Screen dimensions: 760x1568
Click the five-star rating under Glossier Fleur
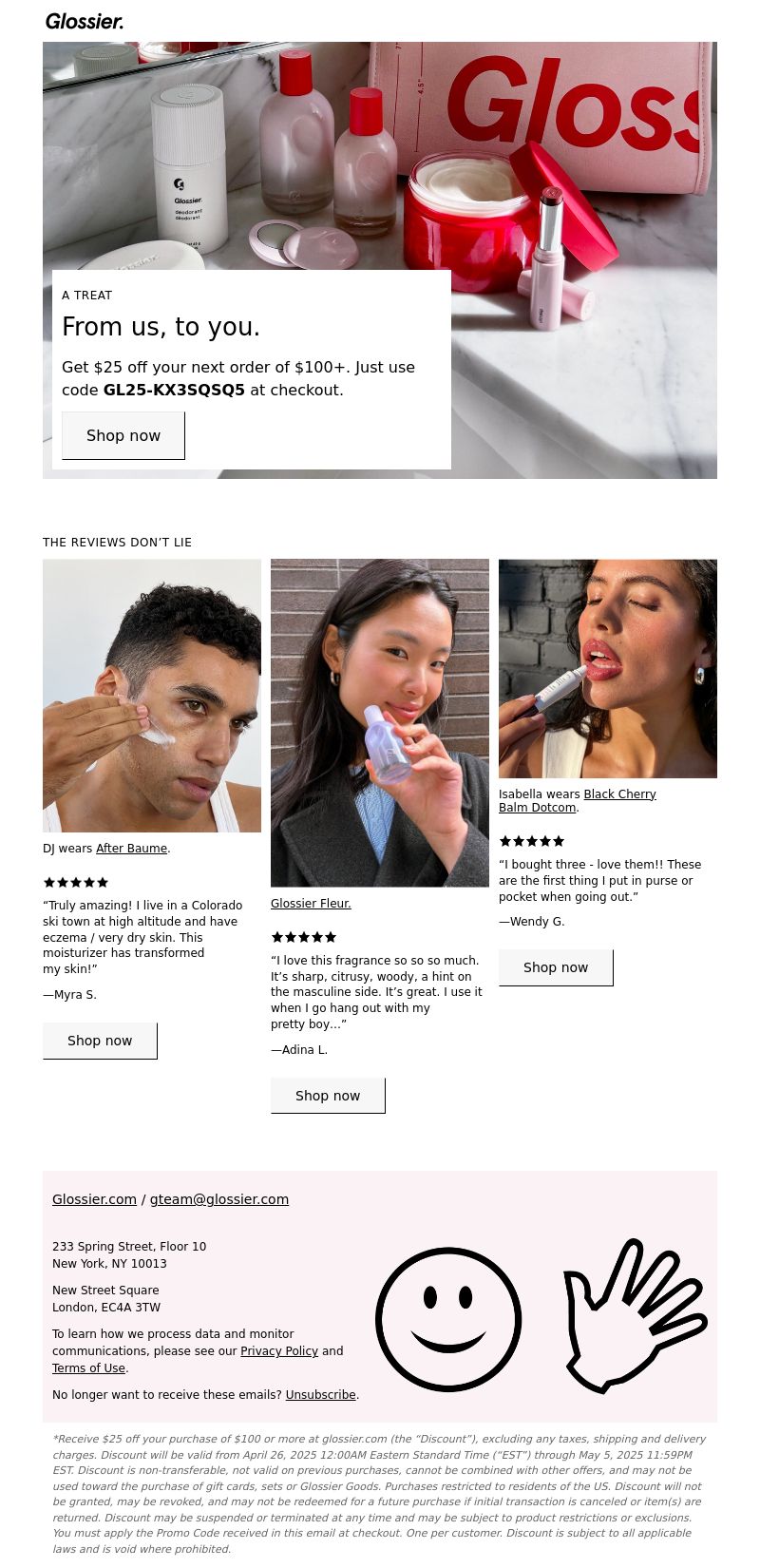pos(304,937)
